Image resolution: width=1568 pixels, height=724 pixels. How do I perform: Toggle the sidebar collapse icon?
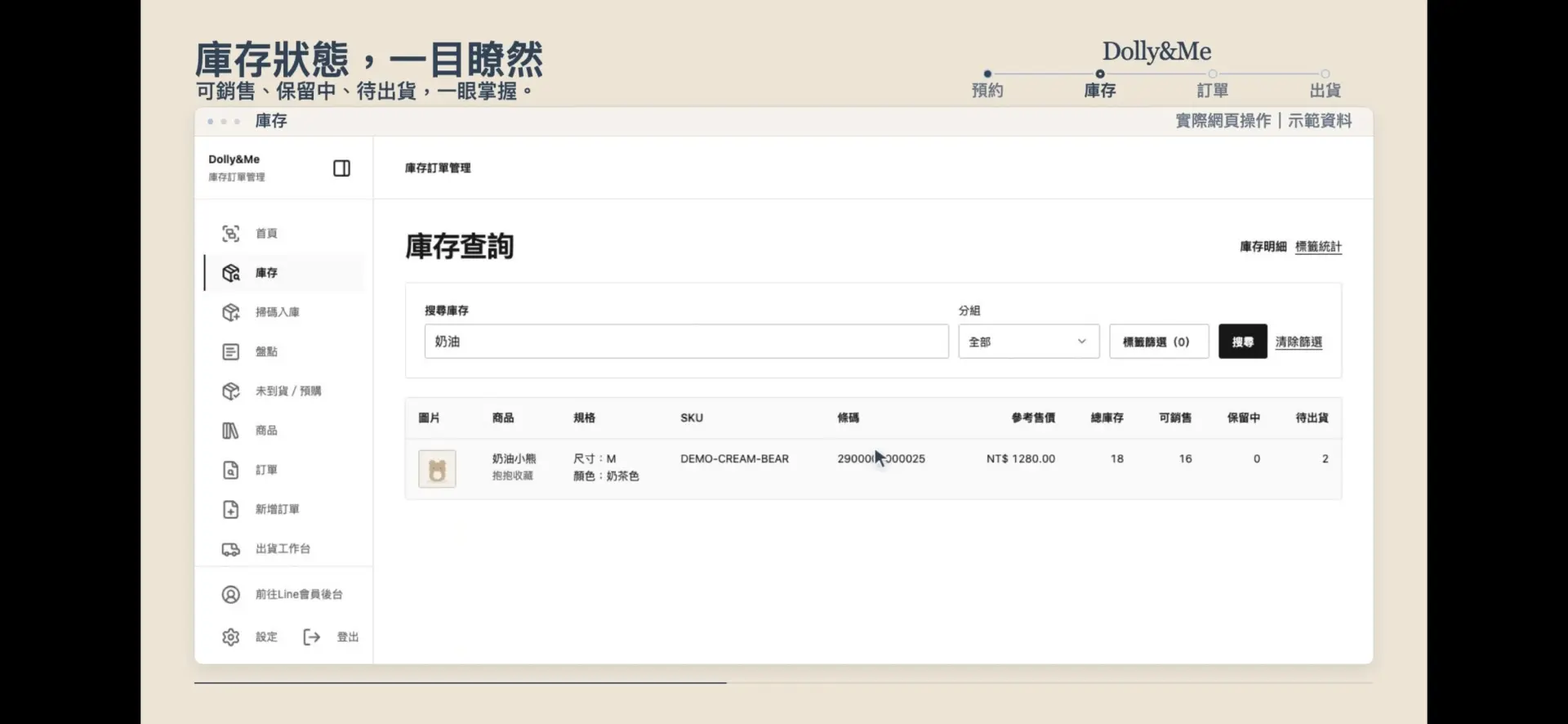pyautogui.click(x=341, y=168)
